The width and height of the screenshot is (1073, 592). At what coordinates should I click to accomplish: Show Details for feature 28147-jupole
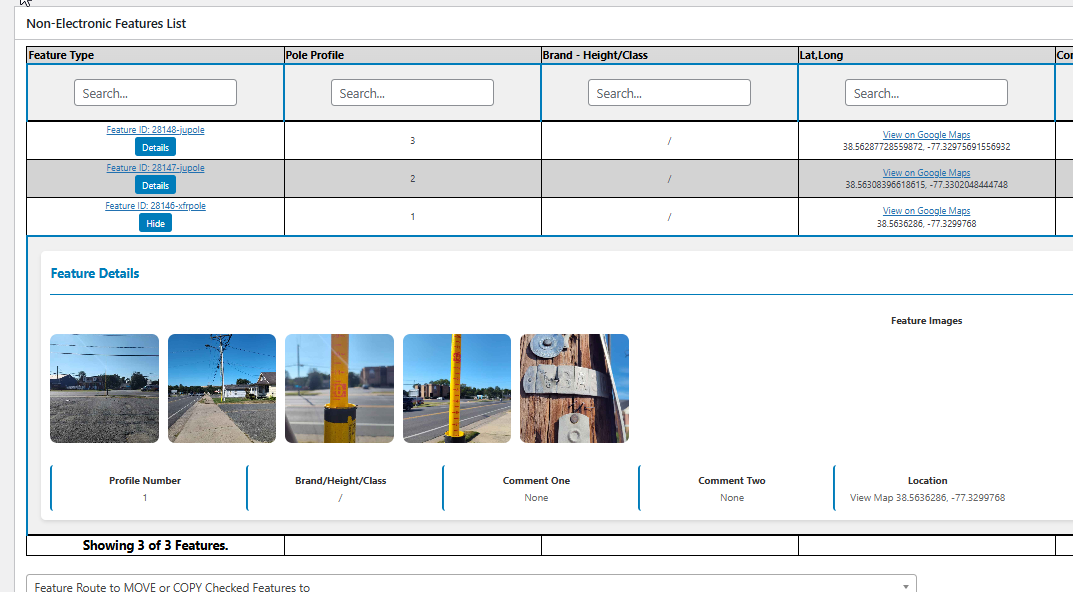(155, 185)
